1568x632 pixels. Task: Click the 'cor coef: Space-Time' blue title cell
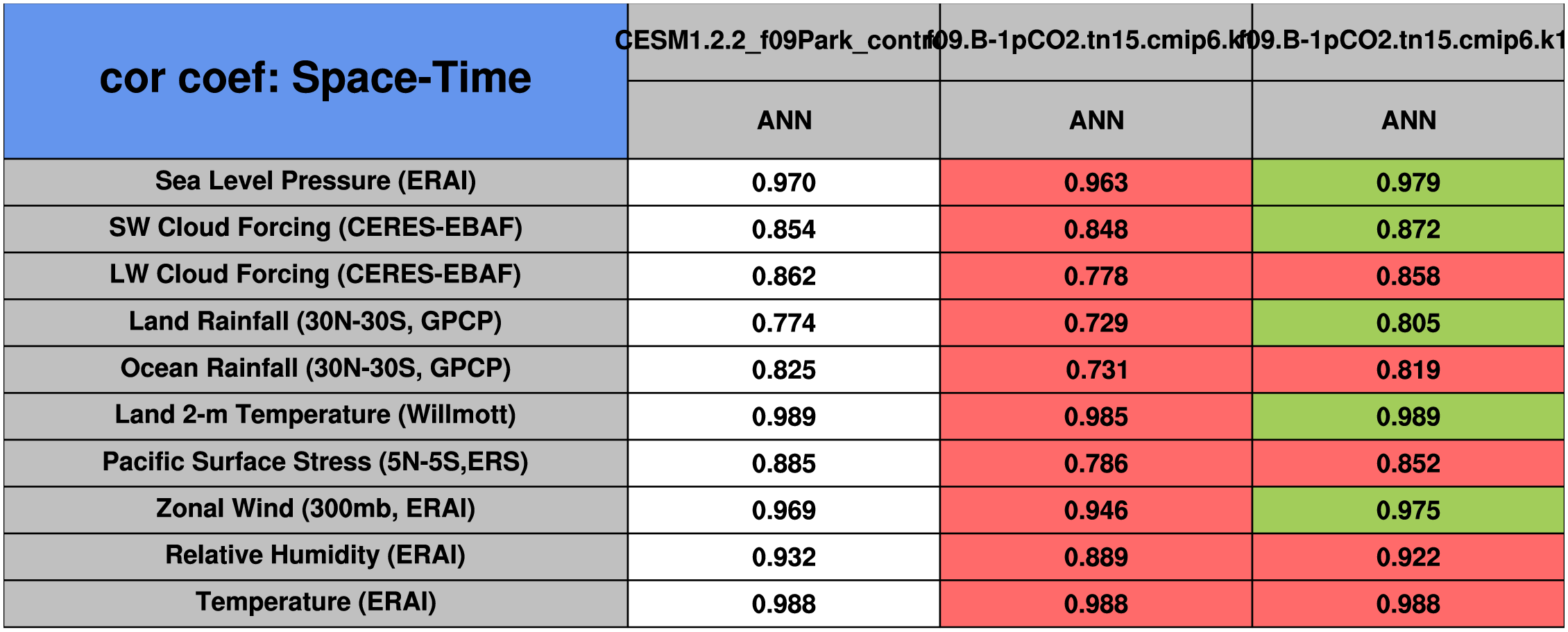pos(316,80)
